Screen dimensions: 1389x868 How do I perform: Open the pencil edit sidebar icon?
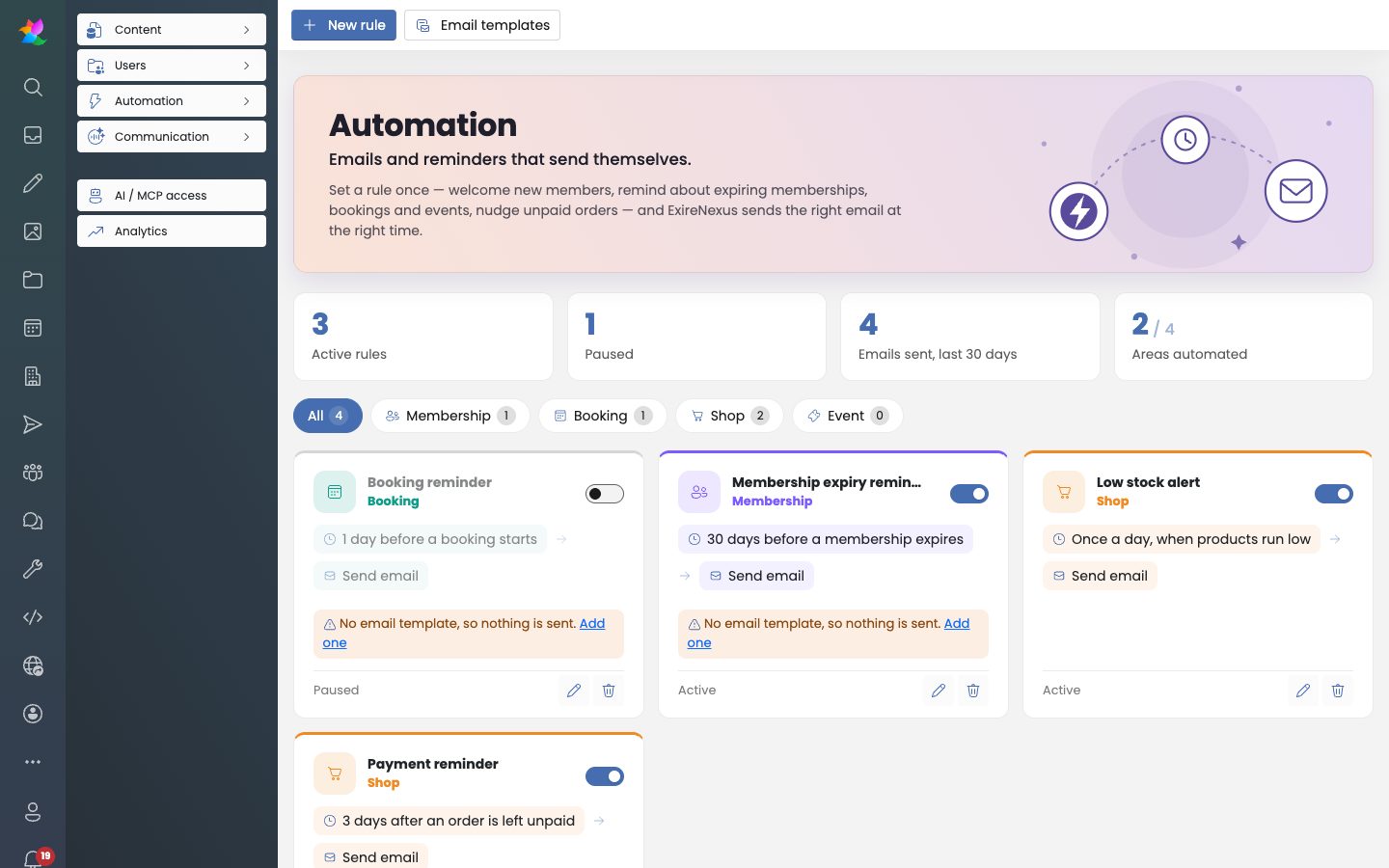pos(33,183)
